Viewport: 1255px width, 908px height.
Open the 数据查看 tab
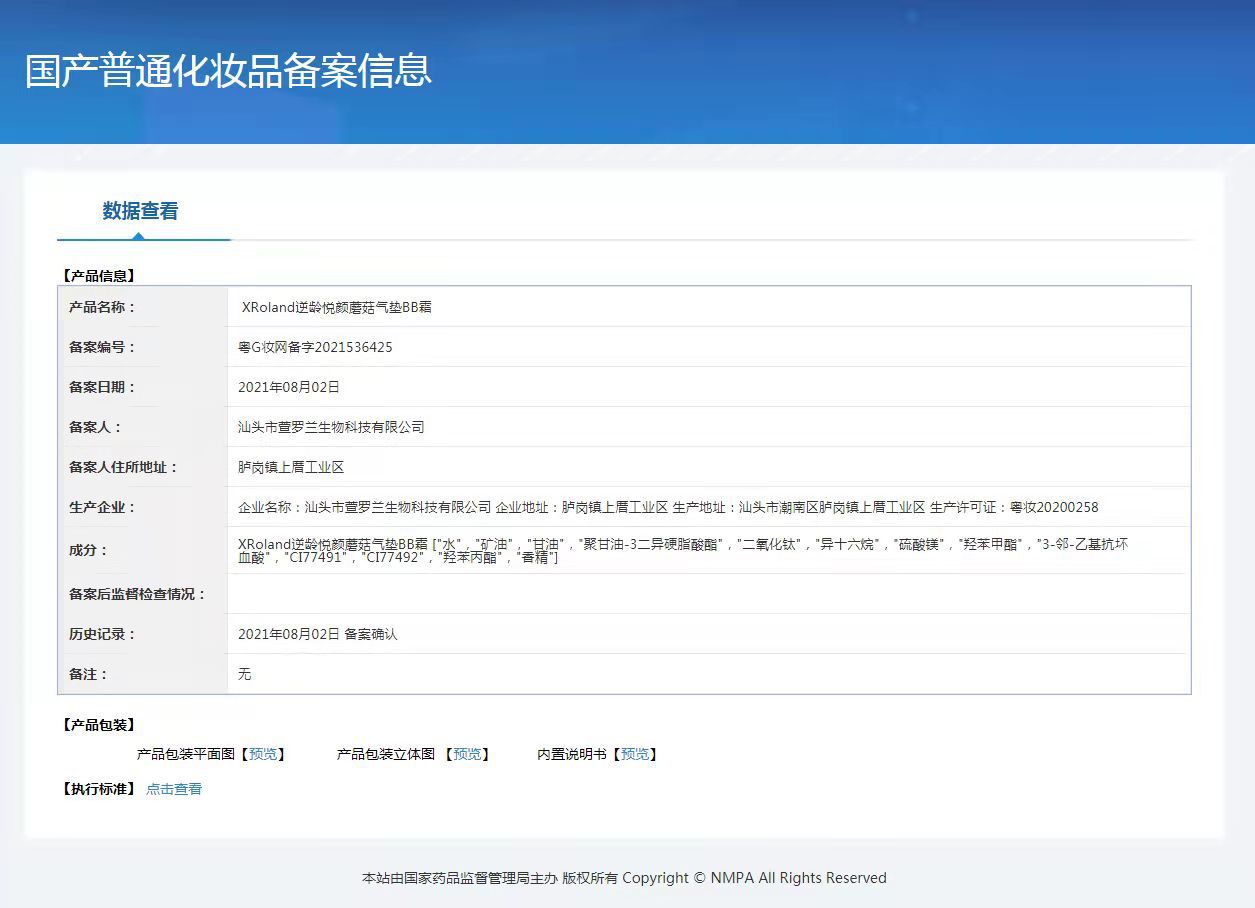(x=140, y=211)
